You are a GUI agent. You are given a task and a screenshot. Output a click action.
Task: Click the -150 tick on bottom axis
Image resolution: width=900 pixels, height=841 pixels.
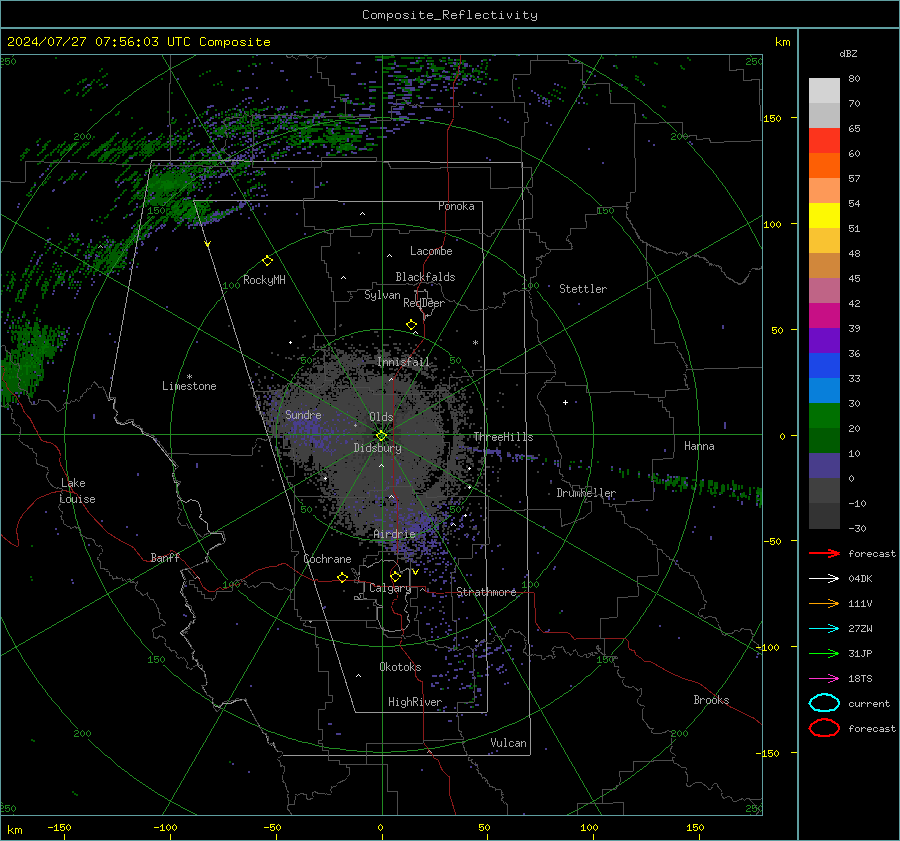pyautogui.click(x=59, y=828)
